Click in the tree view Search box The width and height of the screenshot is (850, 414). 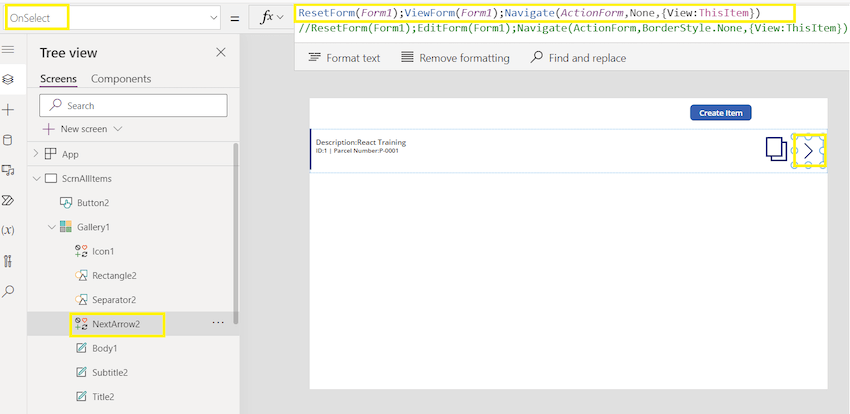point(133,106)
